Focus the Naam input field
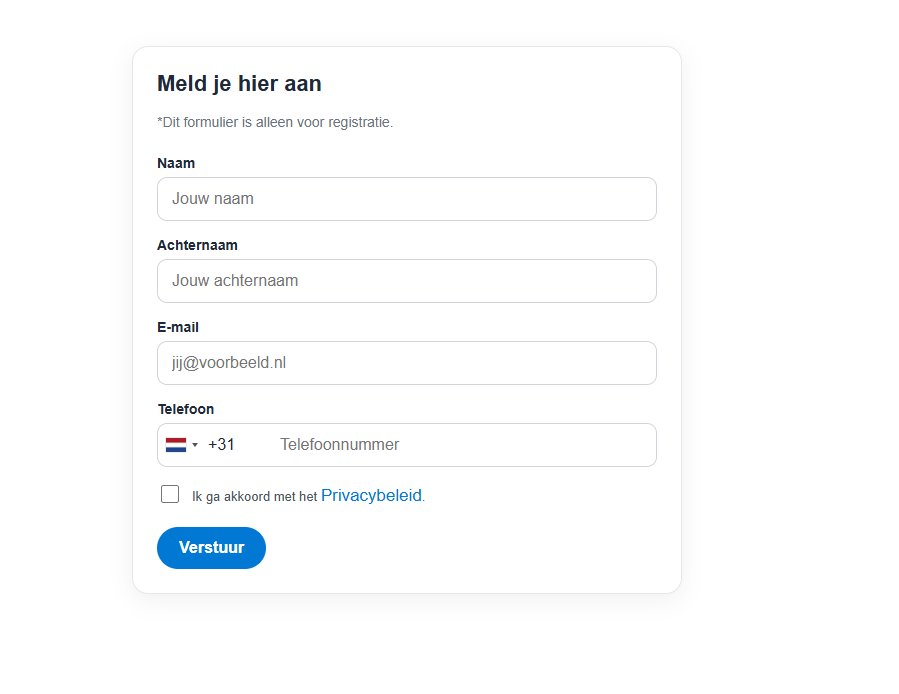 [x=406, y=199]
